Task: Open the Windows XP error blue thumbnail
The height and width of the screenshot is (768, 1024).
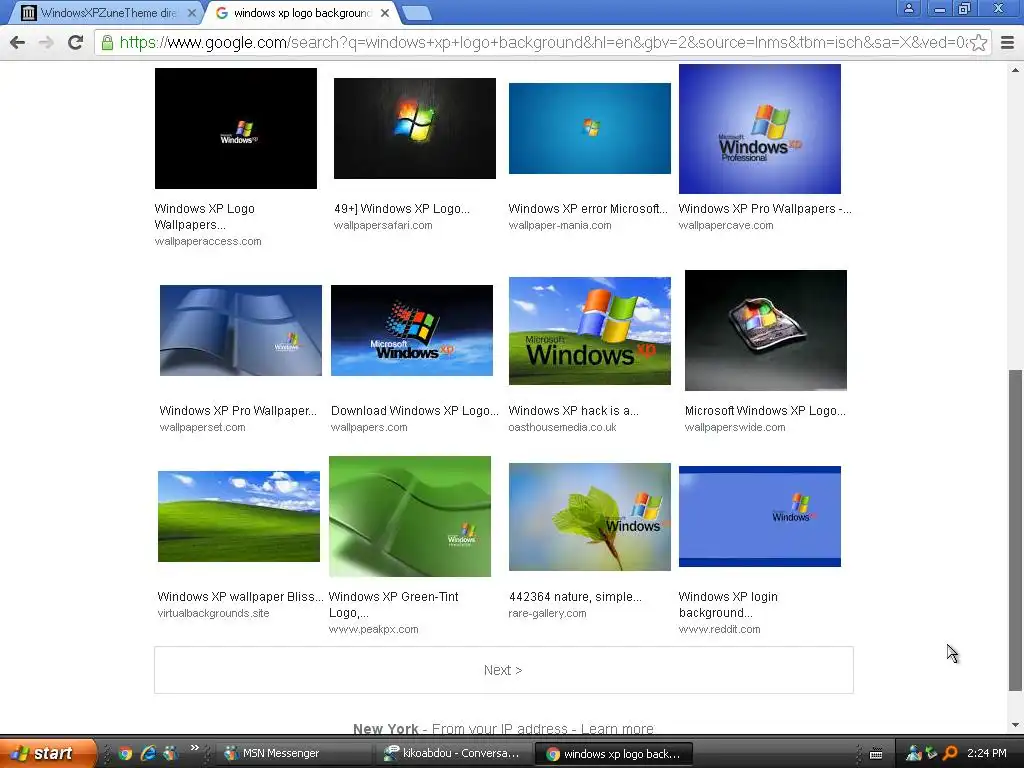Action: click(590, 129)
